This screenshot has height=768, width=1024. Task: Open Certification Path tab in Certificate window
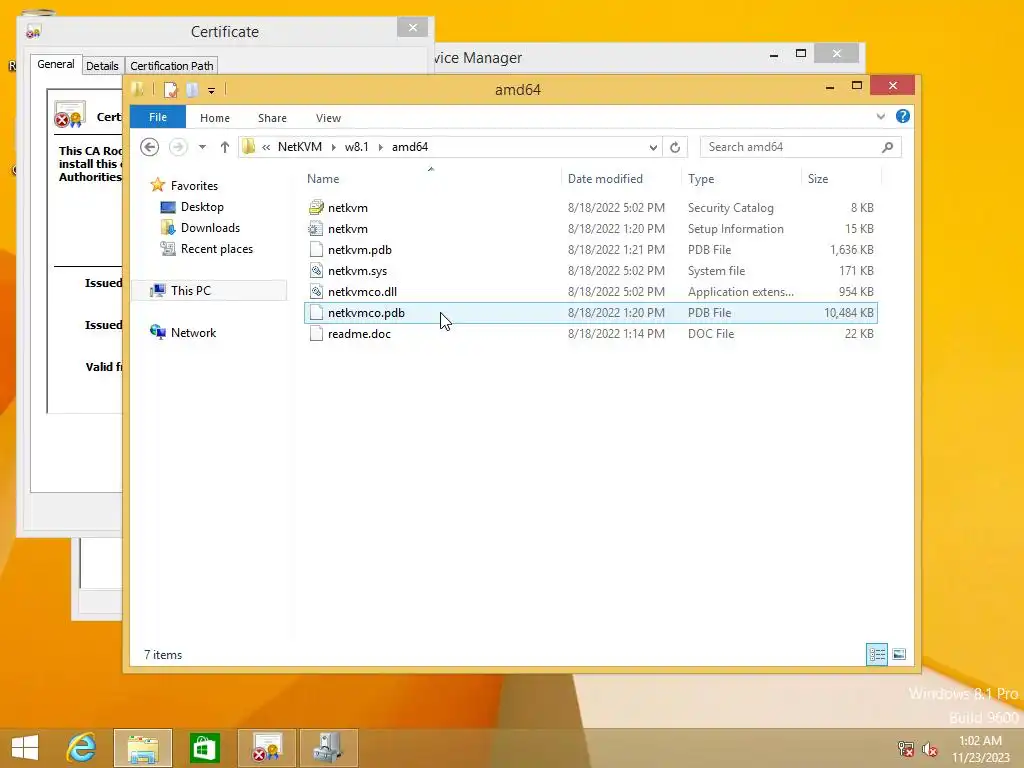tap(172, 66)
